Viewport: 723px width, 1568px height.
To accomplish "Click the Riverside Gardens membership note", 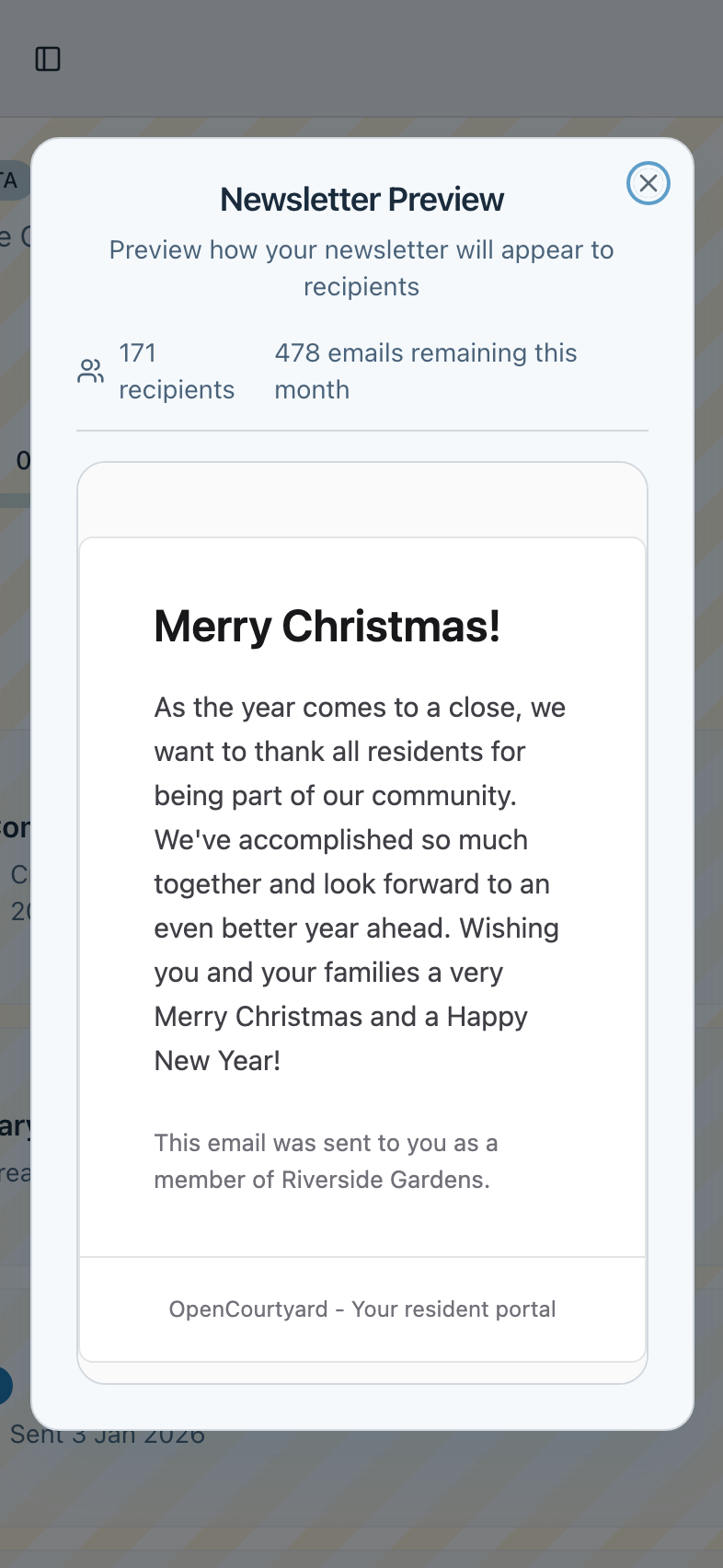I will tap(326, 1161).
